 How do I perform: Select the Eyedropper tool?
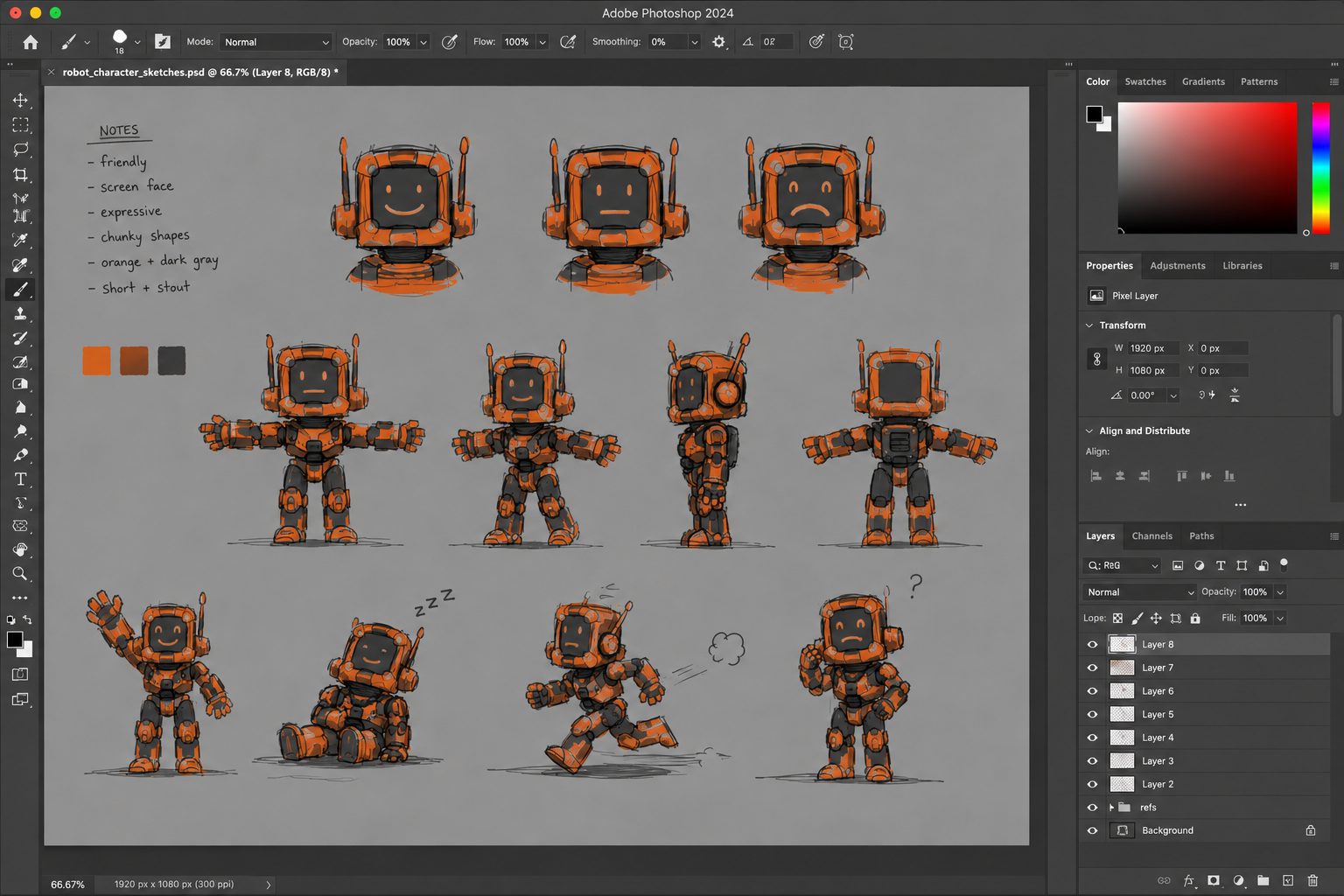click(x=20, y=240)
